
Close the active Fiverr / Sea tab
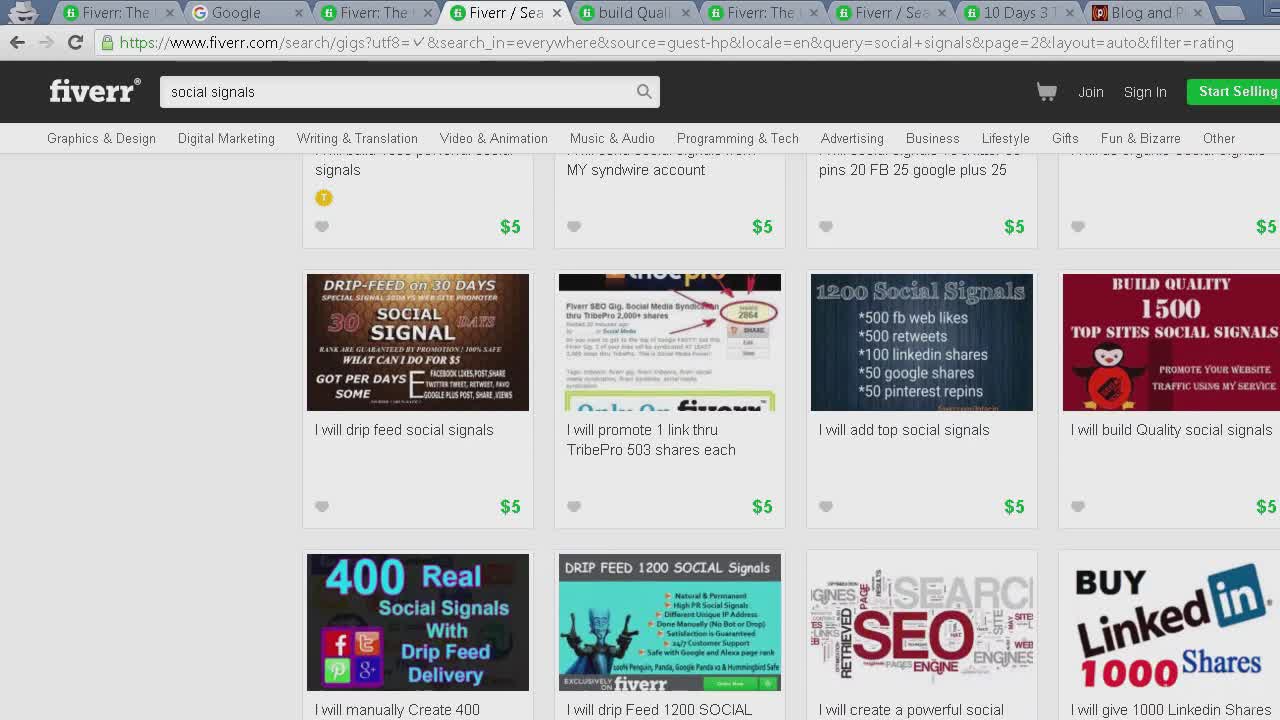(x=557, y=13)
